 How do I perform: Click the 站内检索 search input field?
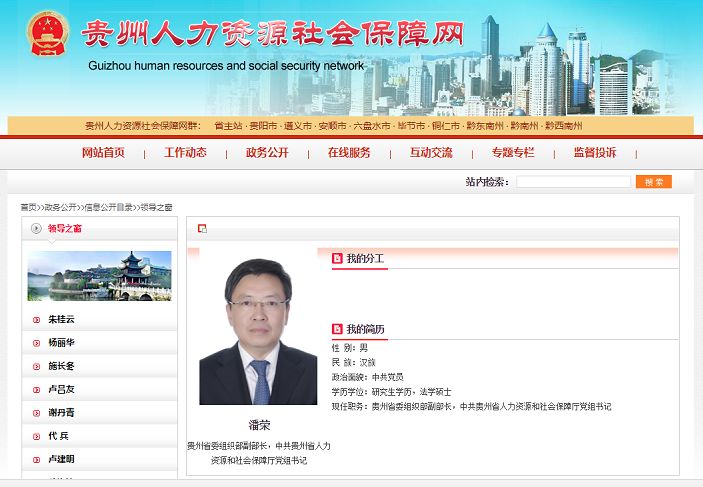point(574,182)
